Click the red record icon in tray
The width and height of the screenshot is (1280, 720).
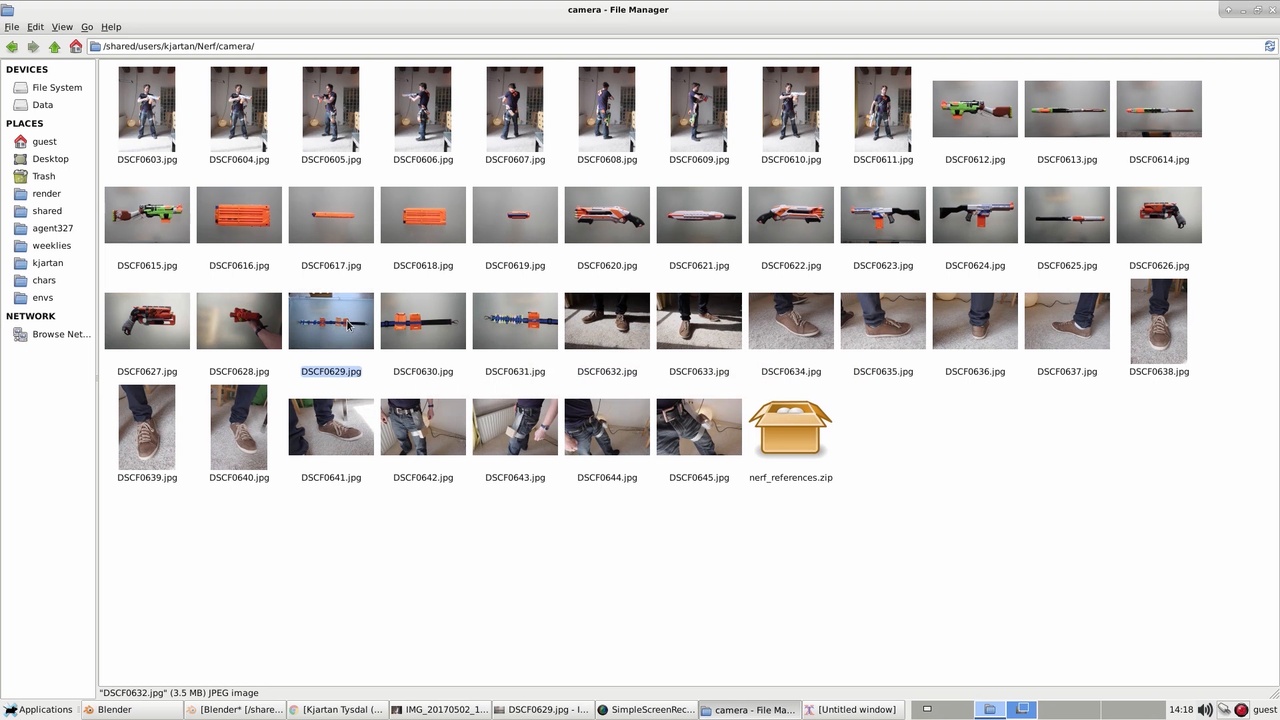(x=1241, y=710)
